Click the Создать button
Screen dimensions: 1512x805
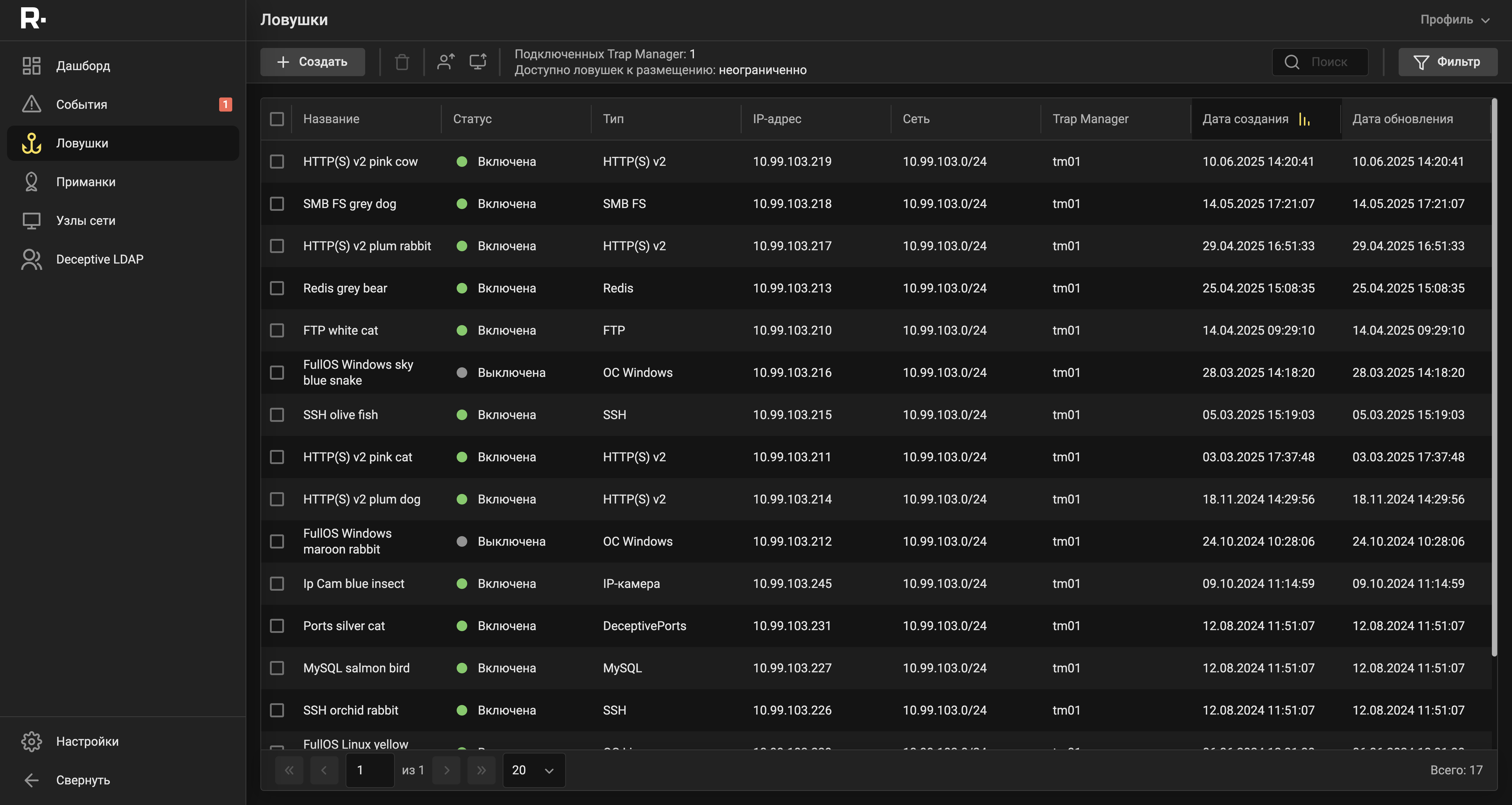pos(312,62)
